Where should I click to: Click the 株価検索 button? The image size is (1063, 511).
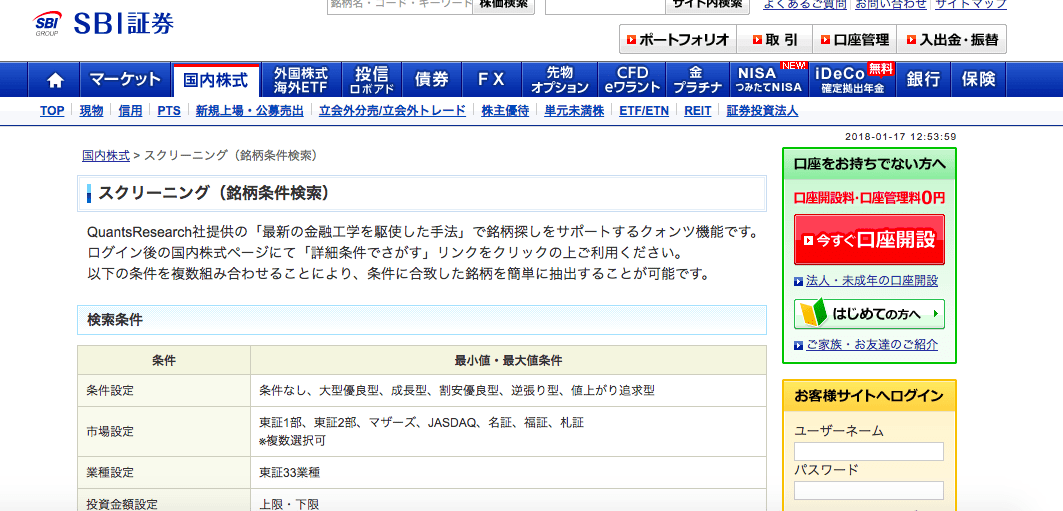503,5
